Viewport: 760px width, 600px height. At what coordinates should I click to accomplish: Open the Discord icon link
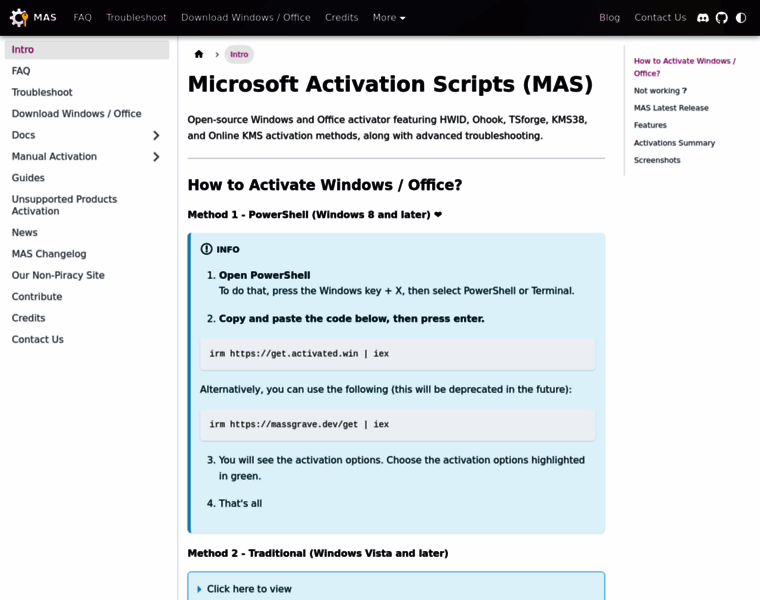[702, 18]
